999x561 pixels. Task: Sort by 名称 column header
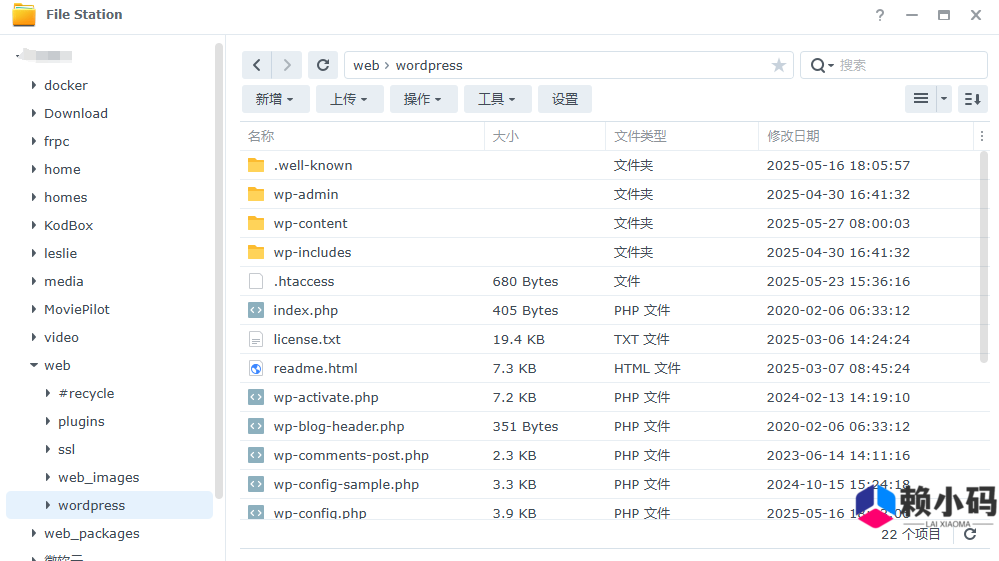pos(362,136)
